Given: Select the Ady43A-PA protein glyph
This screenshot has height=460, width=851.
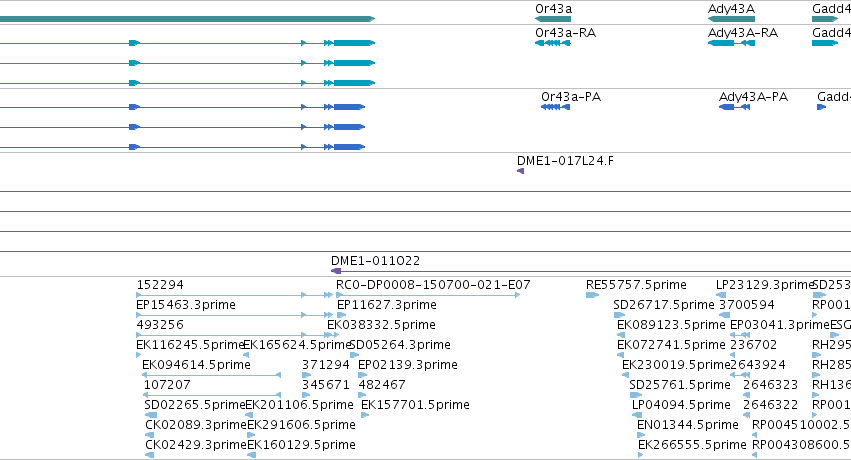Looking at the screenshot, I should (x=734, y=107).
